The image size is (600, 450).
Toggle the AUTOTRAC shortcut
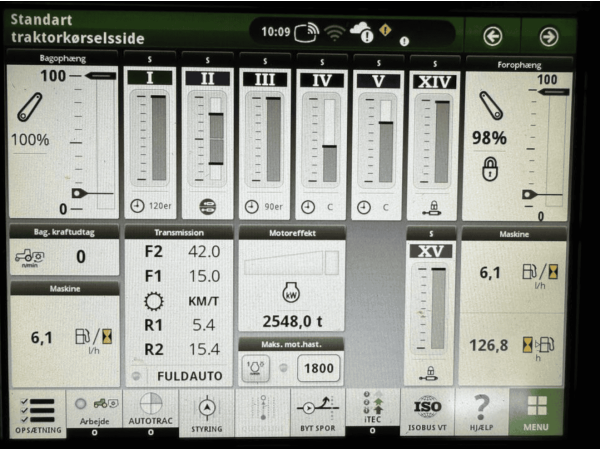pos(150,409)
